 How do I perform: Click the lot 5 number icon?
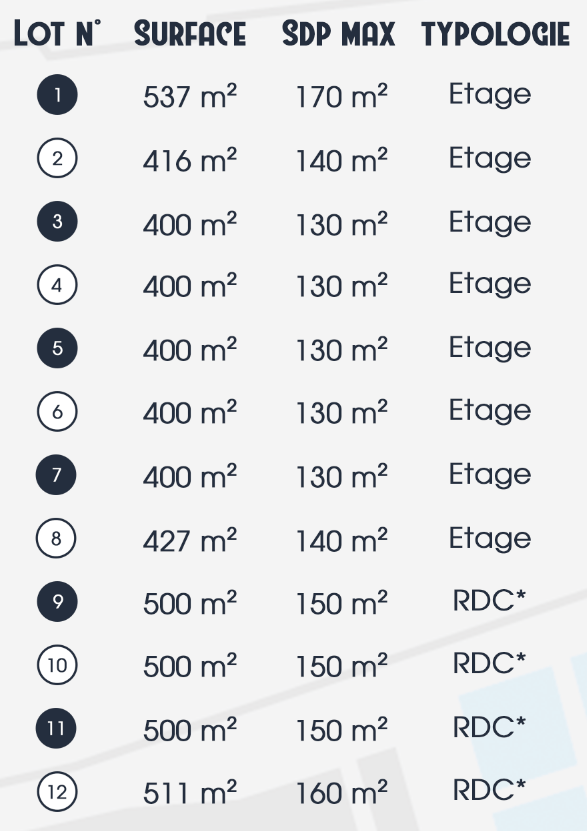(57, 348)
